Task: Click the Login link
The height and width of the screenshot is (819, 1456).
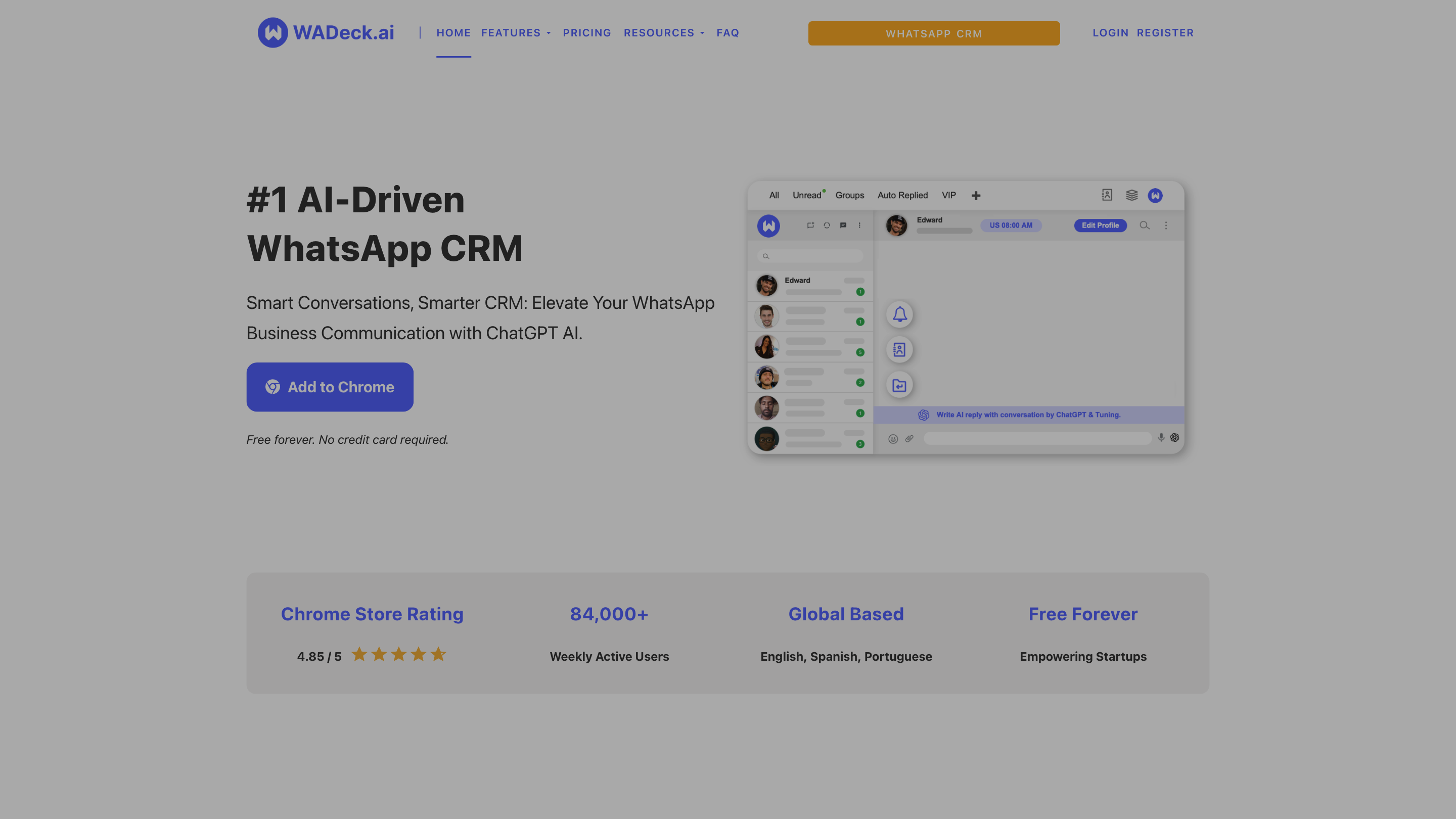Action: coord(1110,33)
